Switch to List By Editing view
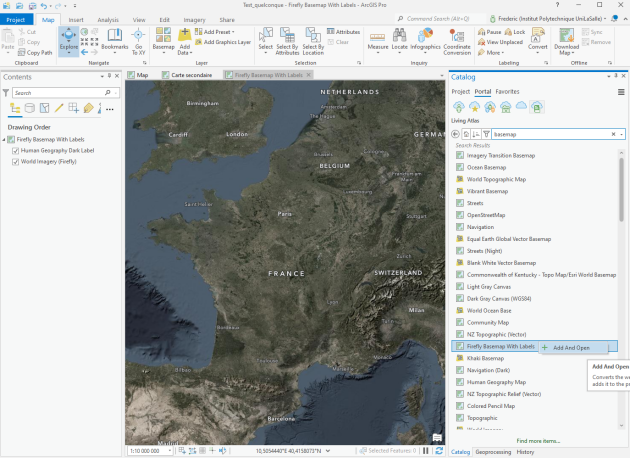Image resolution: width=630 pixels, height=458 pixels. coord(59,108)
